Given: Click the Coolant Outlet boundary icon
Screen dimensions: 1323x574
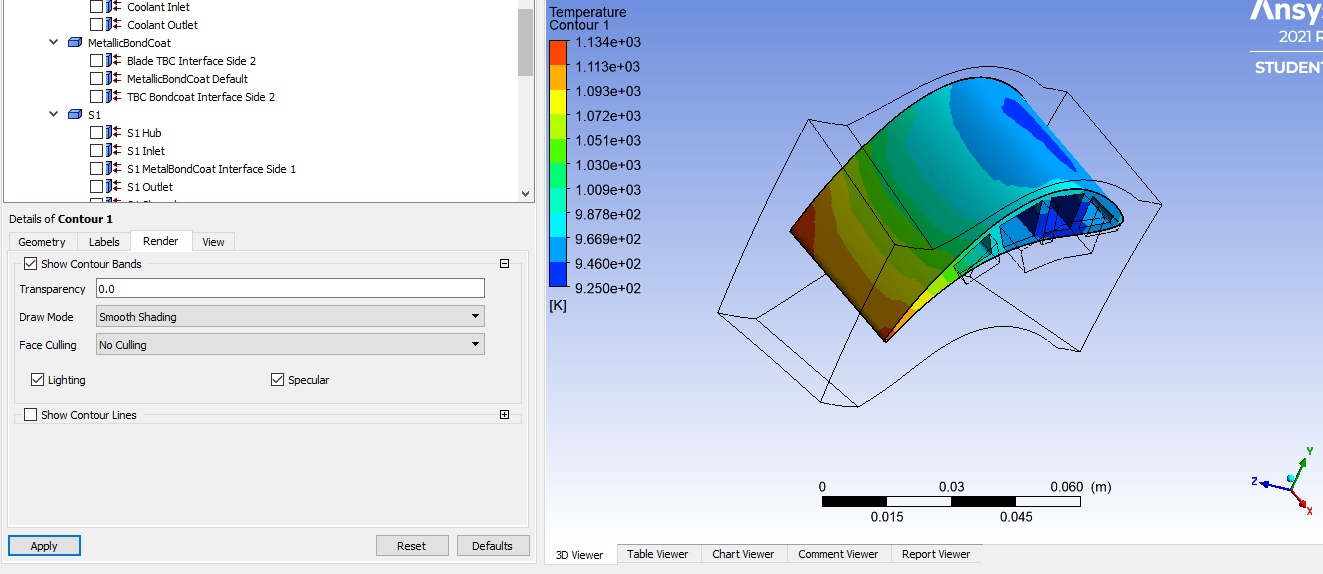Looking at the screenshot, I should pyautogui.click(x=115, y=25).
